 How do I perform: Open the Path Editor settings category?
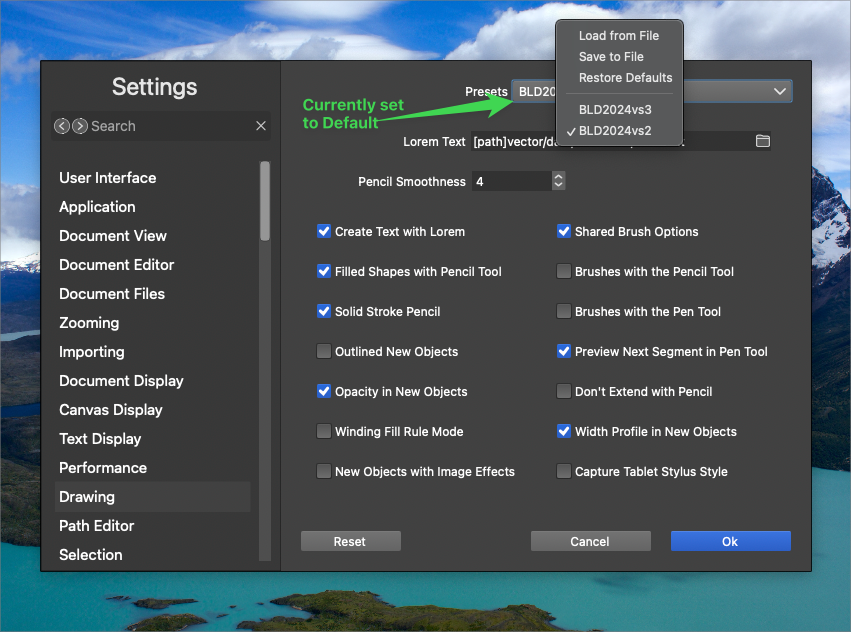(97, 526)
